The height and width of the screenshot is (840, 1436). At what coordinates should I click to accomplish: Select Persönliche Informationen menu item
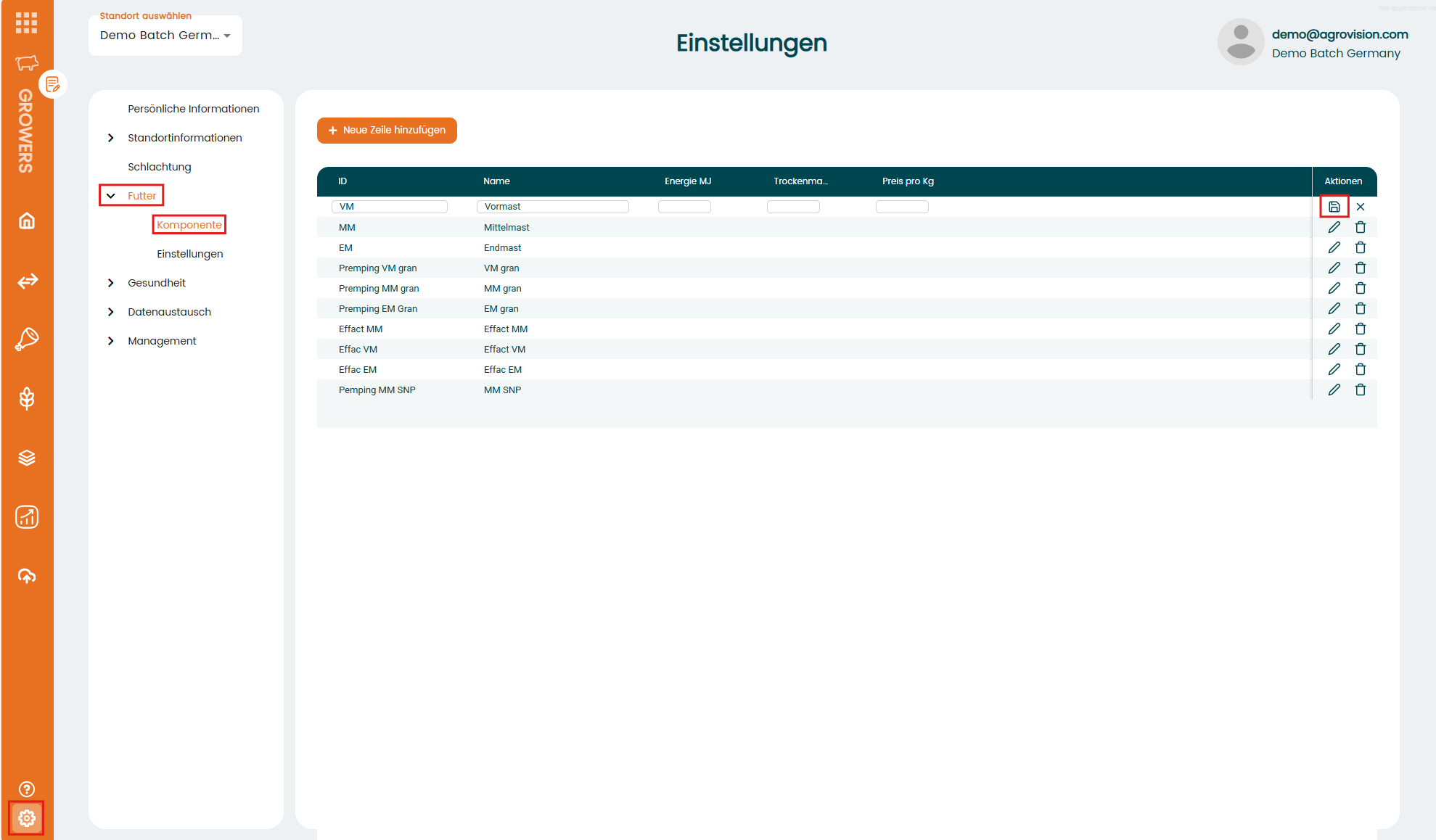(x=193, y=109)
